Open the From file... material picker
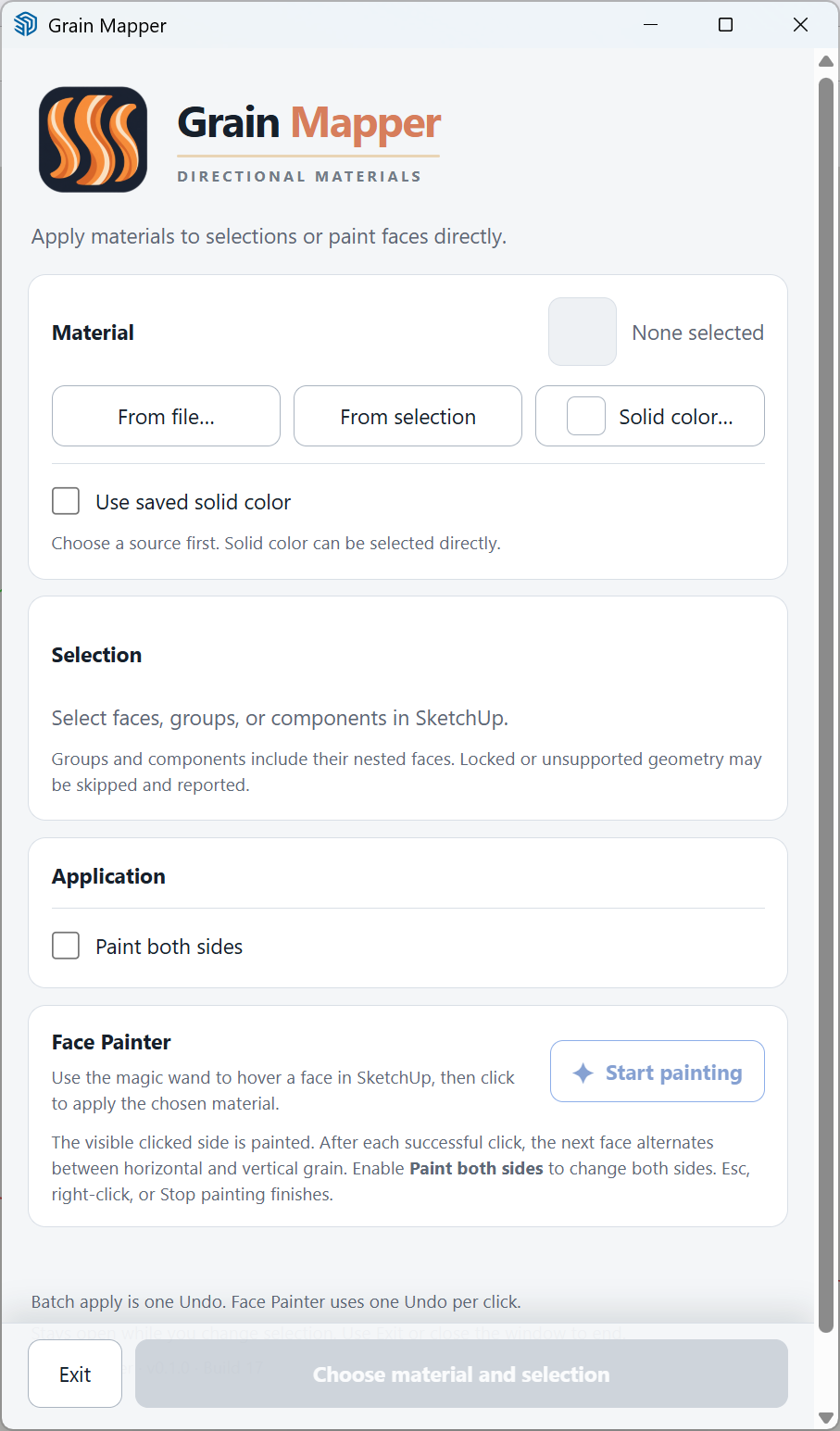Image resolution: width=840 pixels, height=1431 pixels. coord(166,416)
